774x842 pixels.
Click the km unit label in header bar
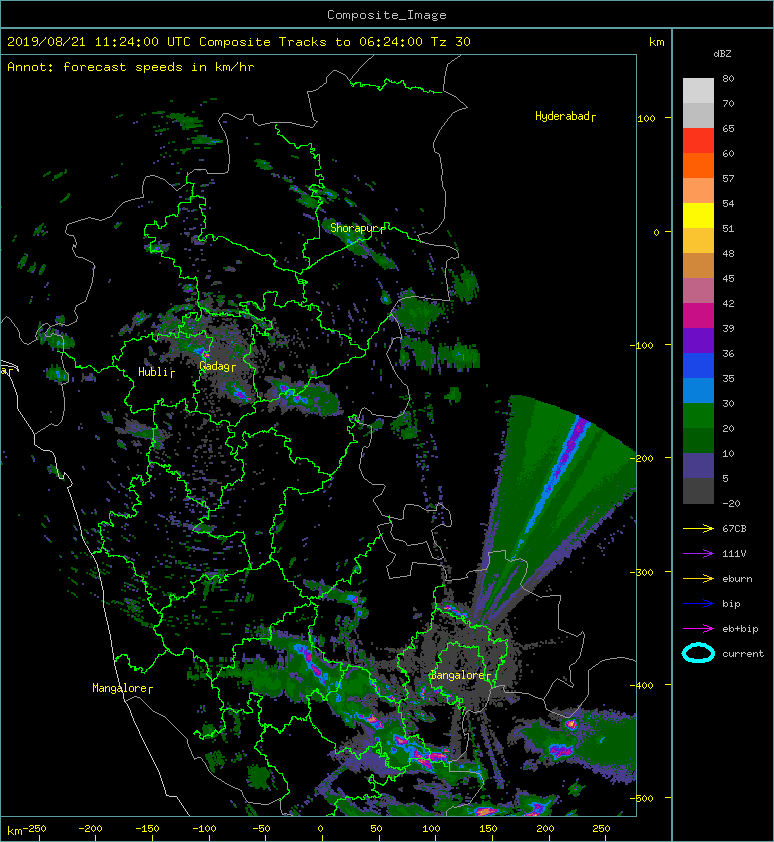656,42
